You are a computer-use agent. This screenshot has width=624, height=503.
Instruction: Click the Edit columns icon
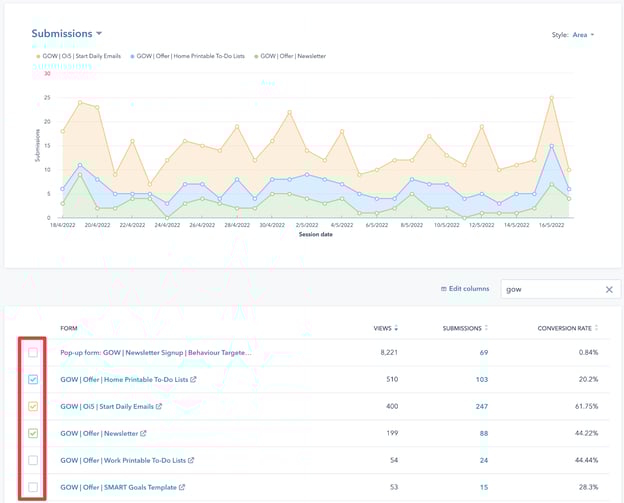click(x=444, y=289)
